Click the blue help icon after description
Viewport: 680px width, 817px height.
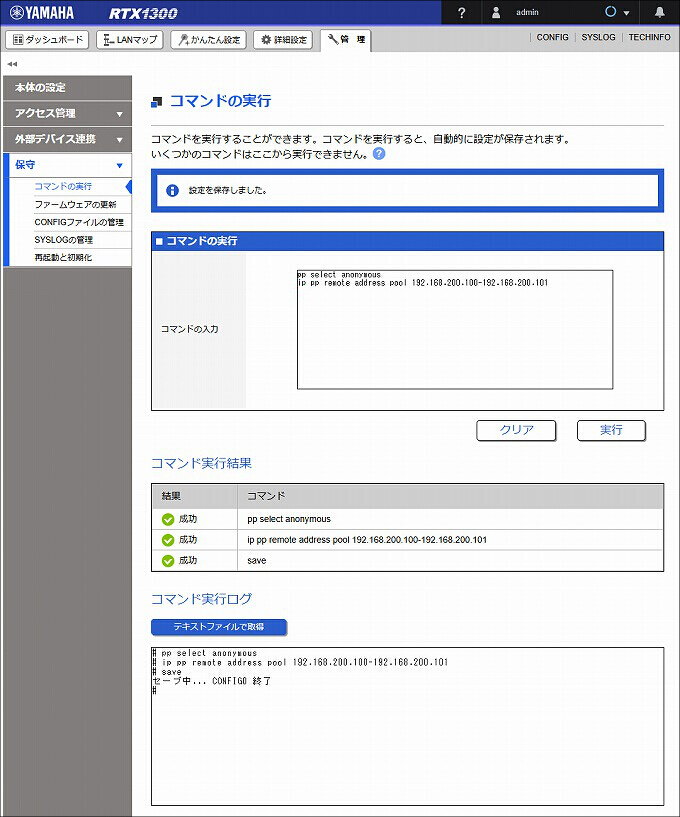(x=379, y=154)
